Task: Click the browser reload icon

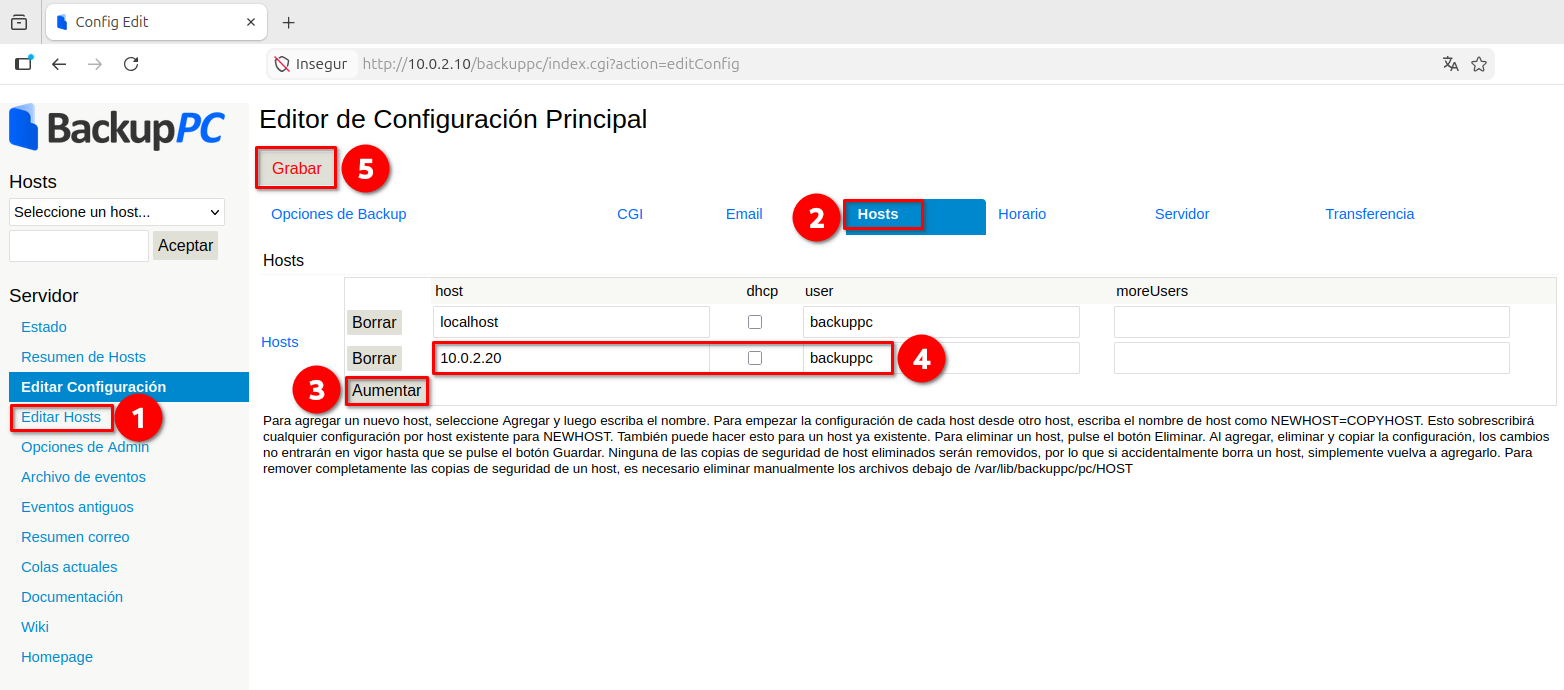Action: [x=131, y=64]
